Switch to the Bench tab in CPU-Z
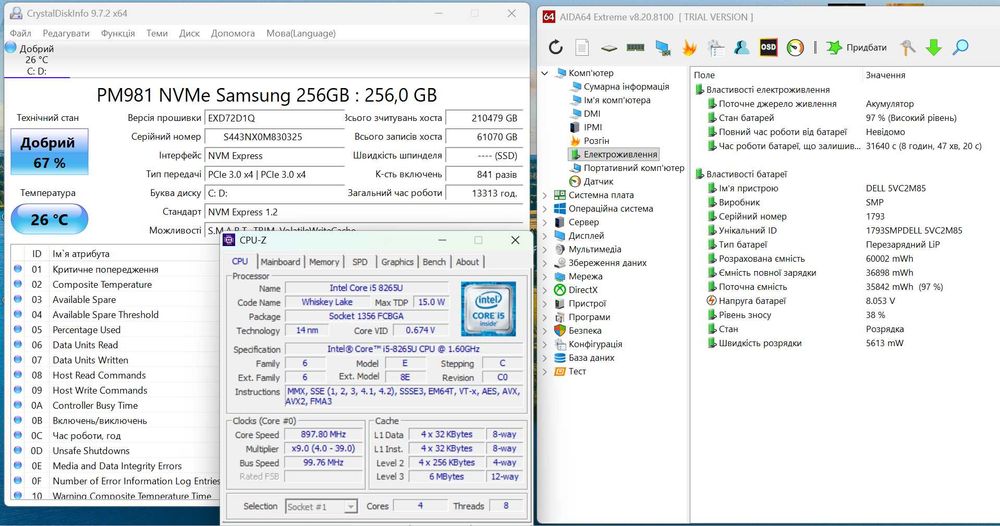This screenshot has width=1000, height=526. tap(434, 262)
